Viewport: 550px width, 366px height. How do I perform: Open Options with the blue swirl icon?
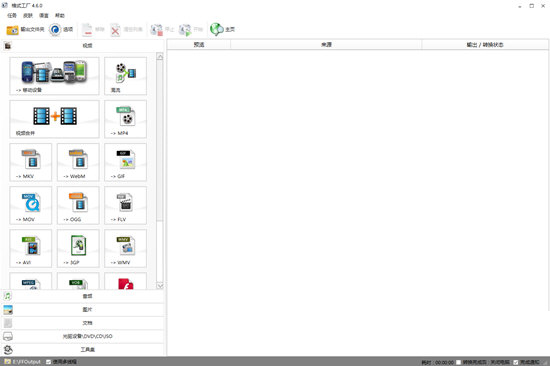coord(55,30)
